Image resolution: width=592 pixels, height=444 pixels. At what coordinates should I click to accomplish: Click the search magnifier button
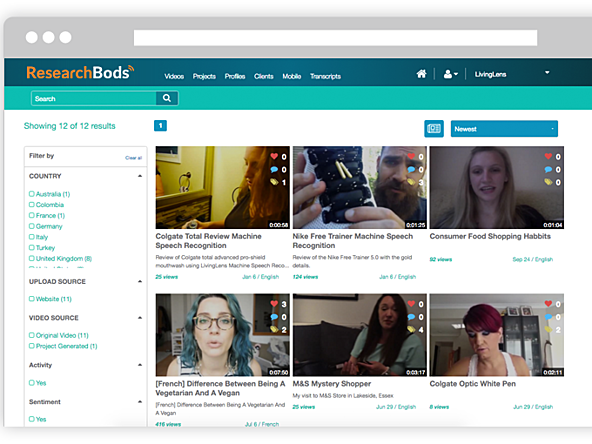pyautogui.click(x=167, y=98)
